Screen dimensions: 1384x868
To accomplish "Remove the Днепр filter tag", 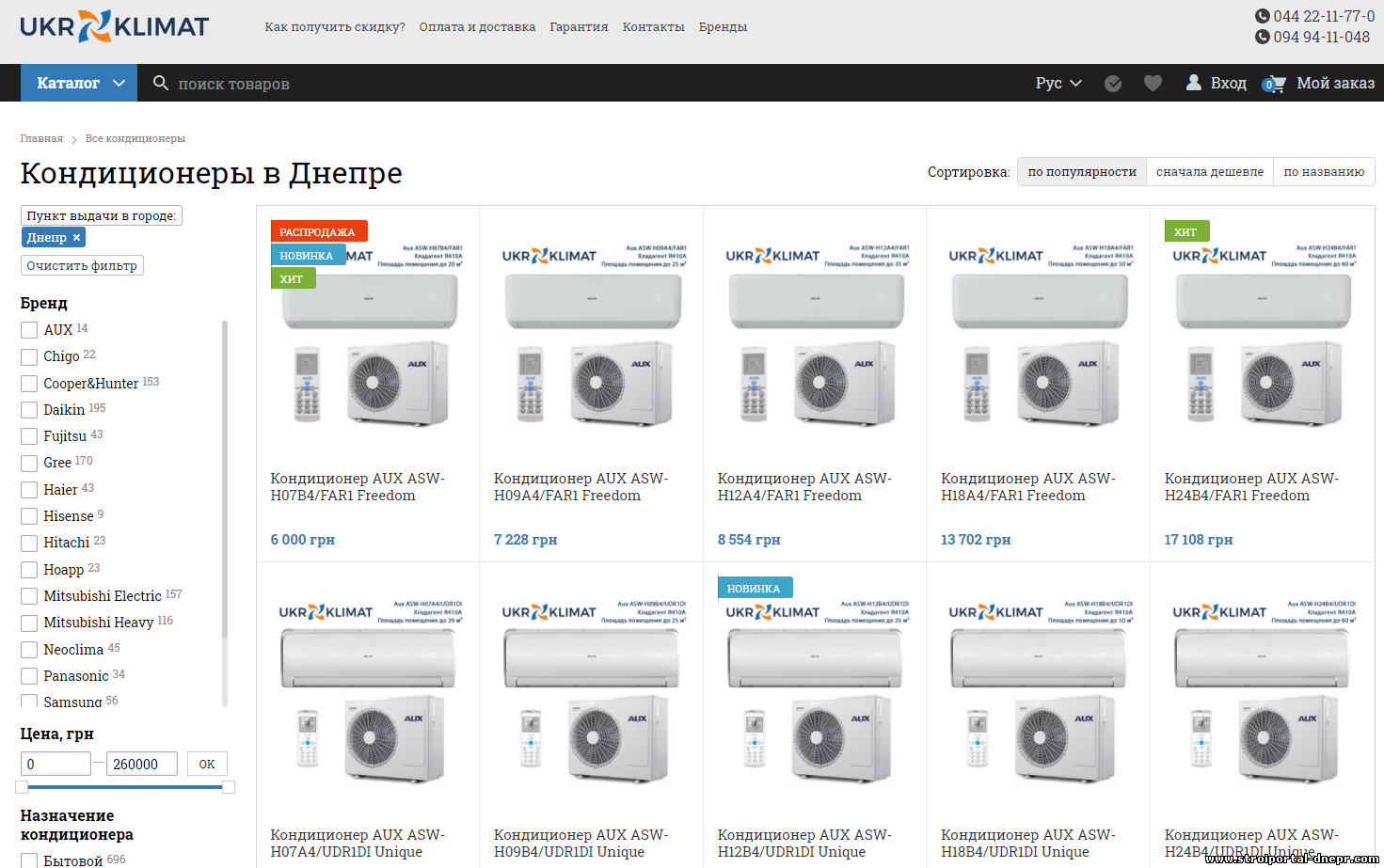I will pos(77,237).
